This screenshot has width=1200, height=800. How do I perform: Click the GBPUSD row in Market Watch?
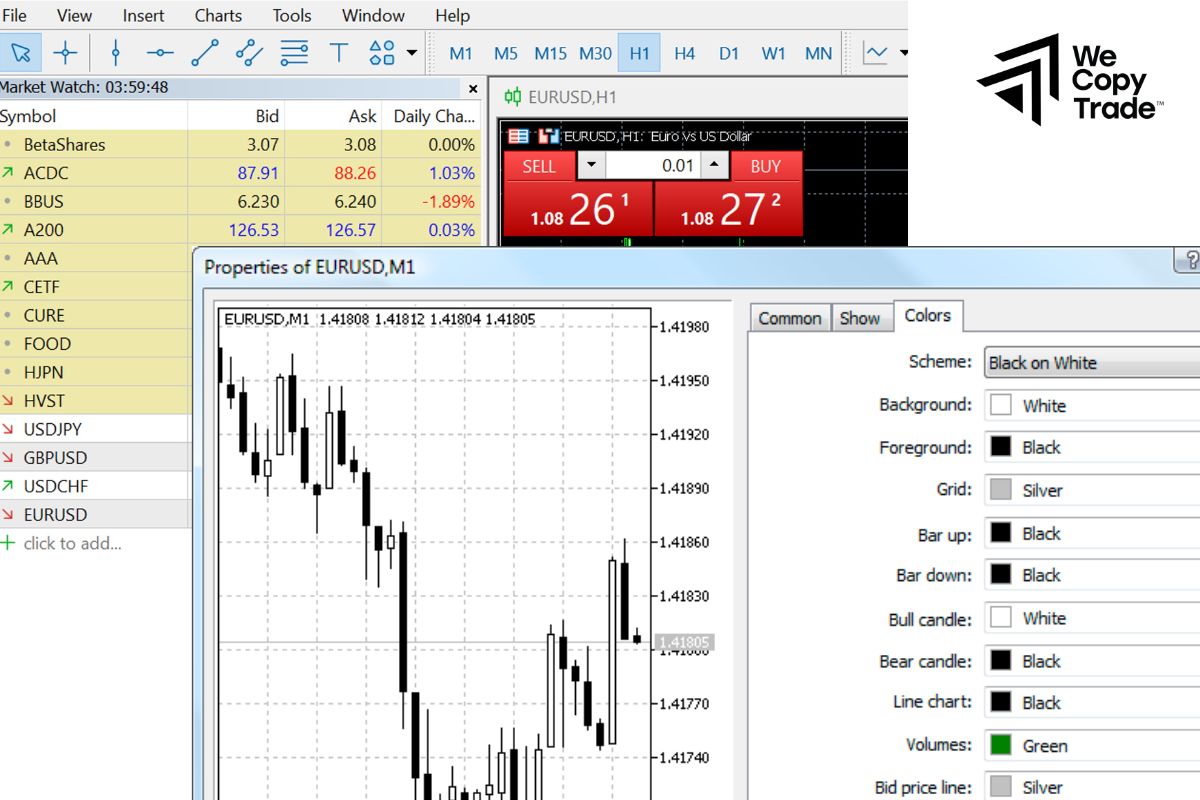(x=56, y=458)
